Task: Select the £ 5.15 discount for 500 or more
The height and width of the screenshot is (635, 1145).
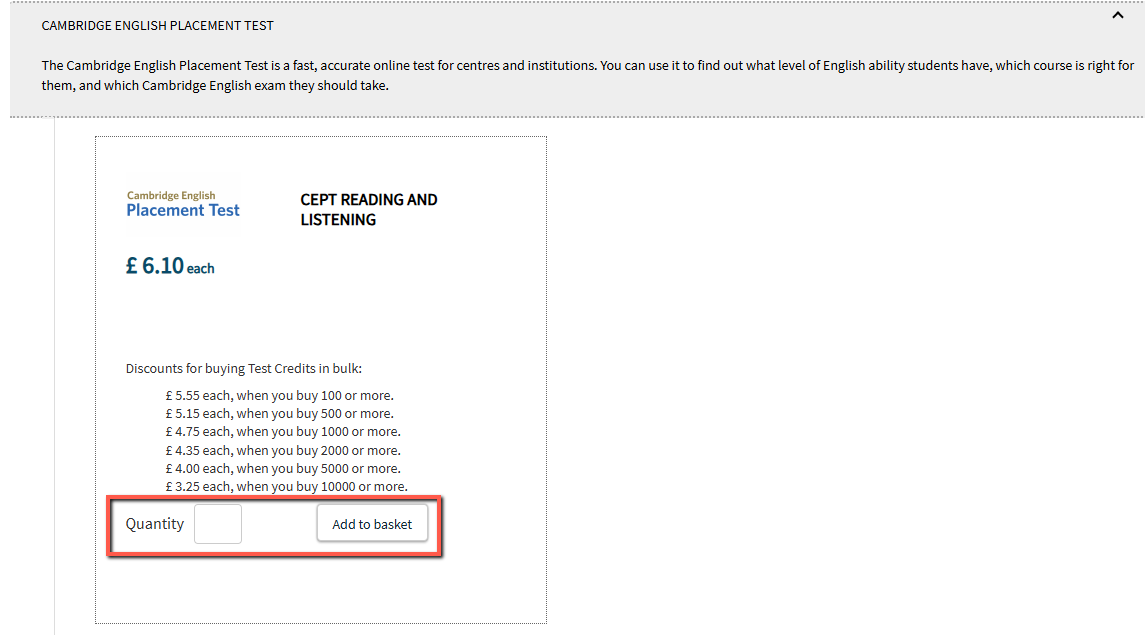Action: 279,413
